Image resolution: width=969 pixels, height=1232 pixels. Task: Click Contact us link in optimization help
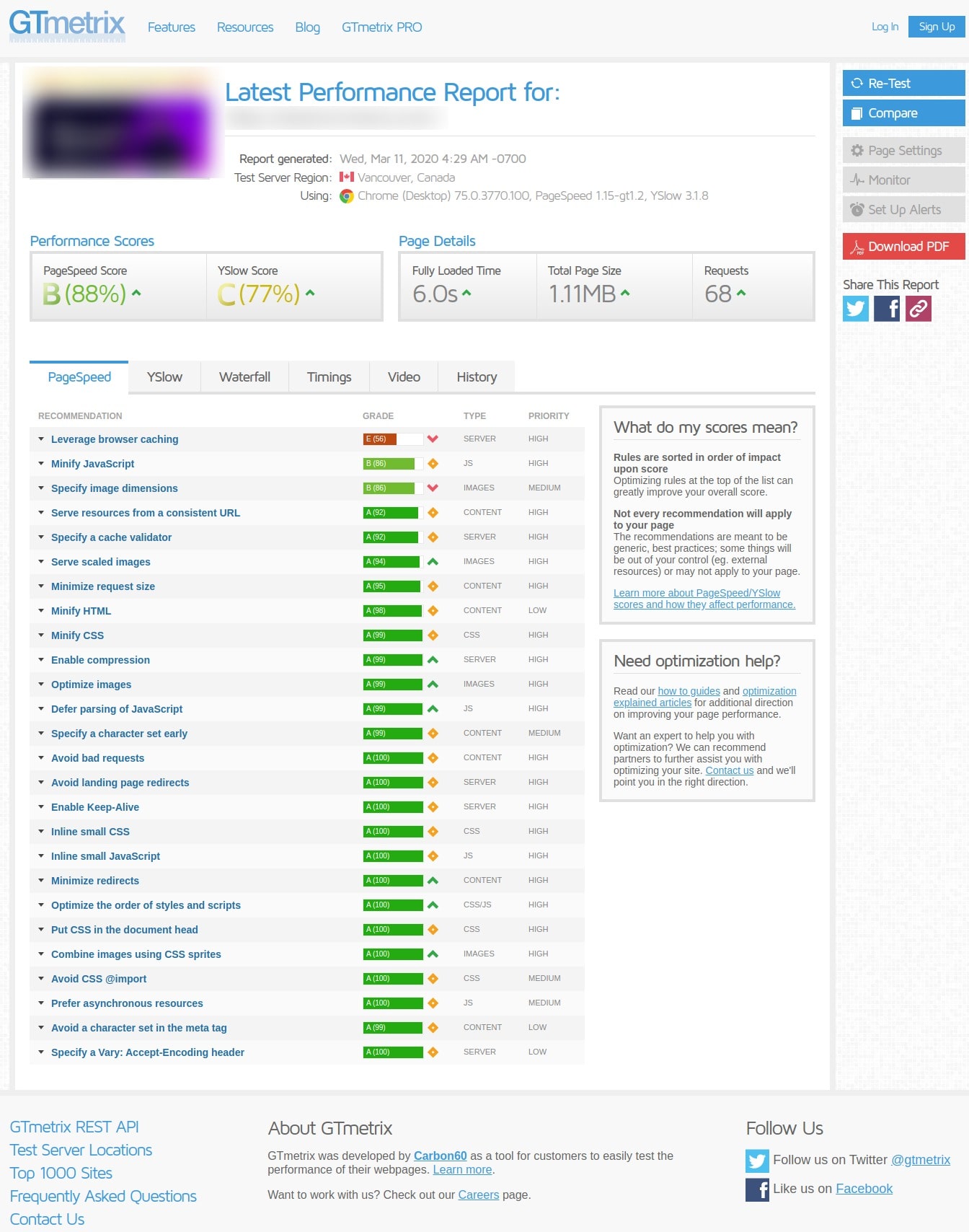tap(729, 770)
